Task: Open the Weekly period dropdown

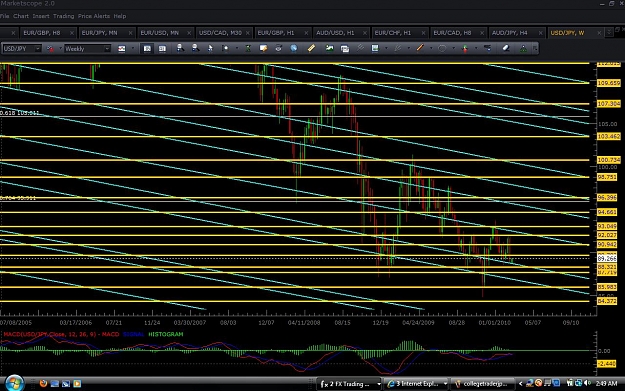Action: coord(107,49)
